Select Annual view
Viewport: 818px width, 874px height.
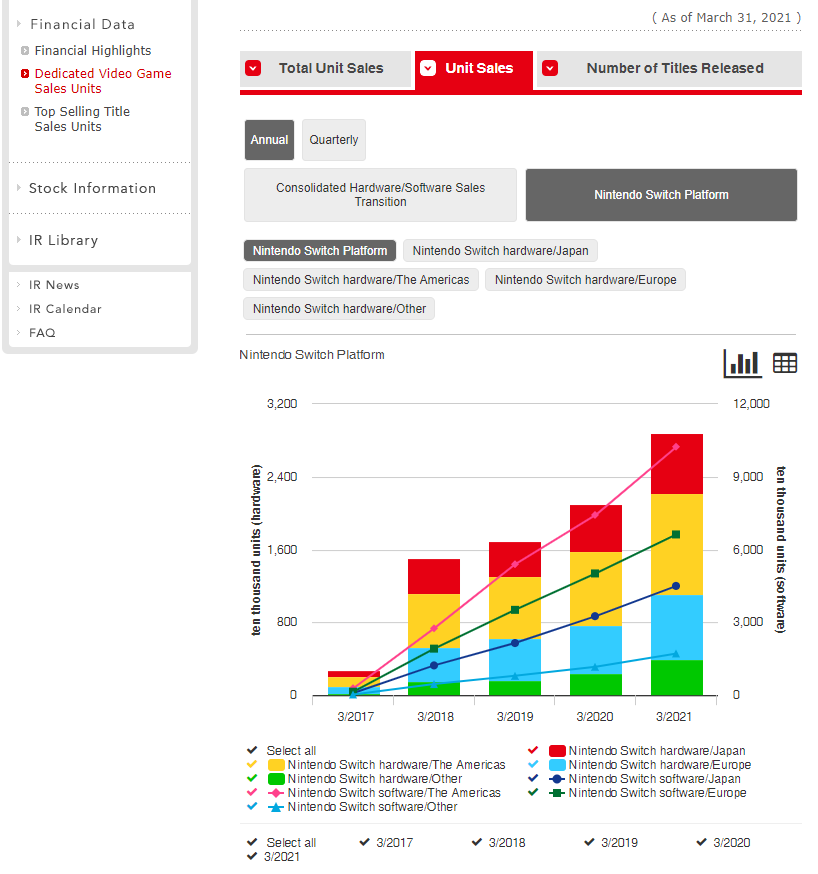click(x=269, y=140)
